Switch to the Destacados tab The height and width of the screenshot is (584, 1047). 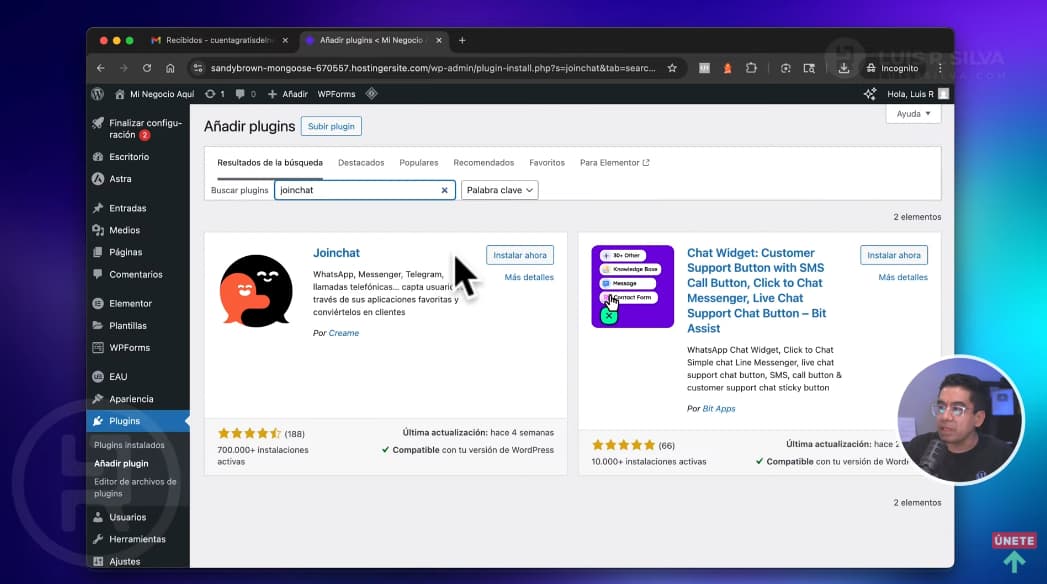pos(361,163)
